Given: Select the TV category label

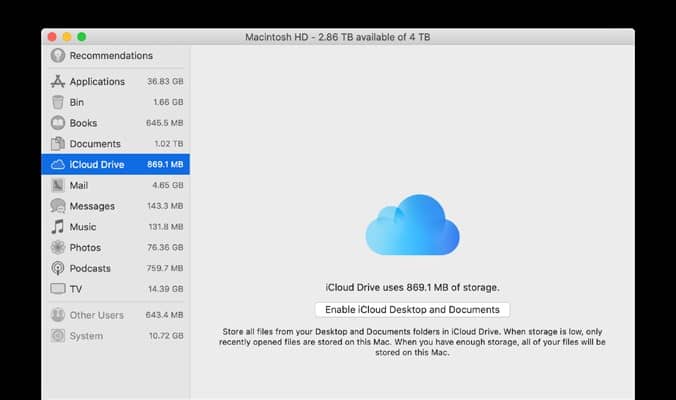Looking at the screenshot, I should 76,289.
